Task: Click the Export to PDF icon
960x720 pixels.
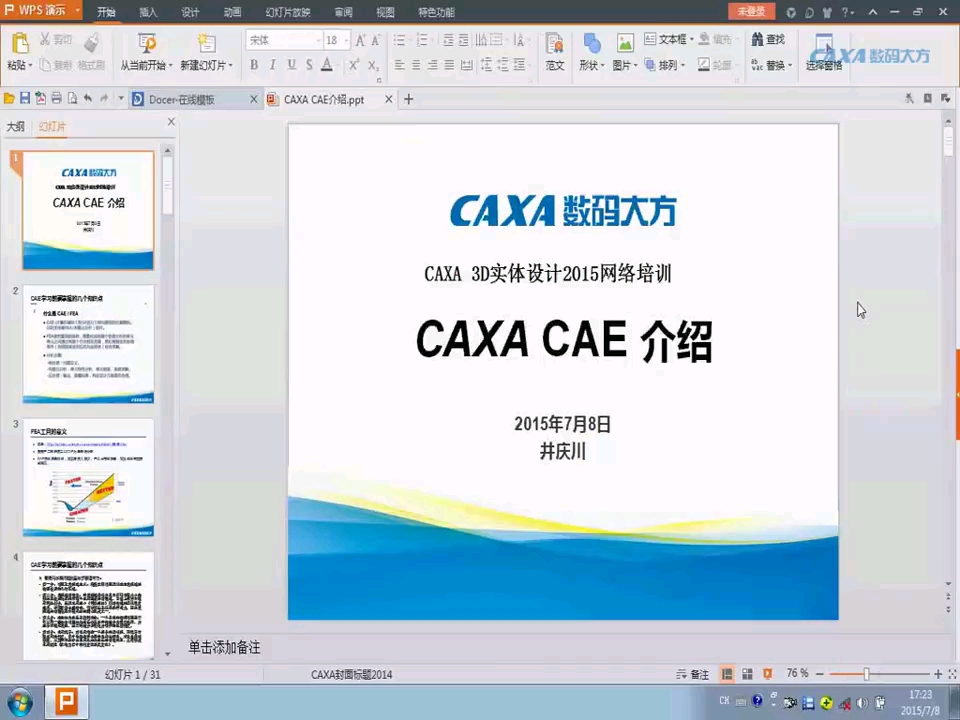Action: click(x=40, y=99)
